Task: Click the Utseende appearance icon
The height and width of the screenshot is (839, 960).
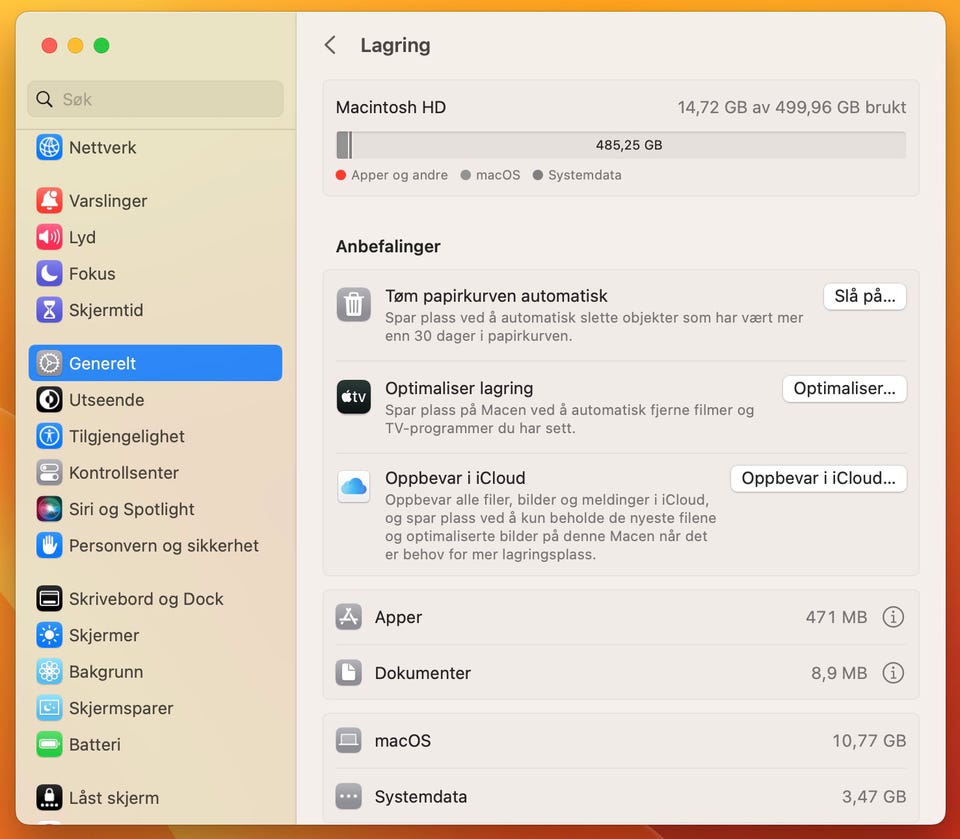Action: [49, 400]
